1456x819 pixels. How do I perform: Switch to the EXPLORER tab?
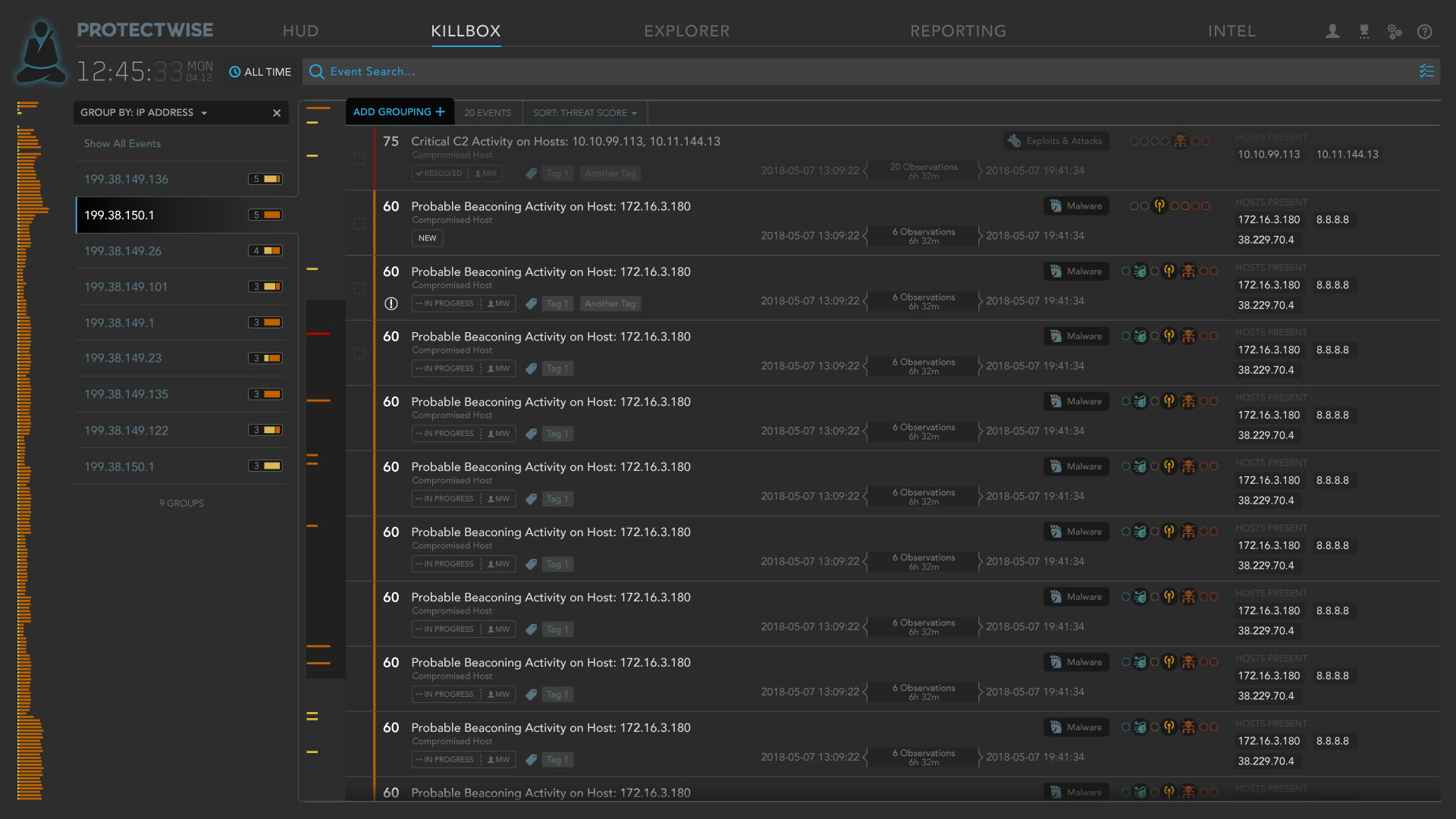pyautogui.click(x=687, y=31)
